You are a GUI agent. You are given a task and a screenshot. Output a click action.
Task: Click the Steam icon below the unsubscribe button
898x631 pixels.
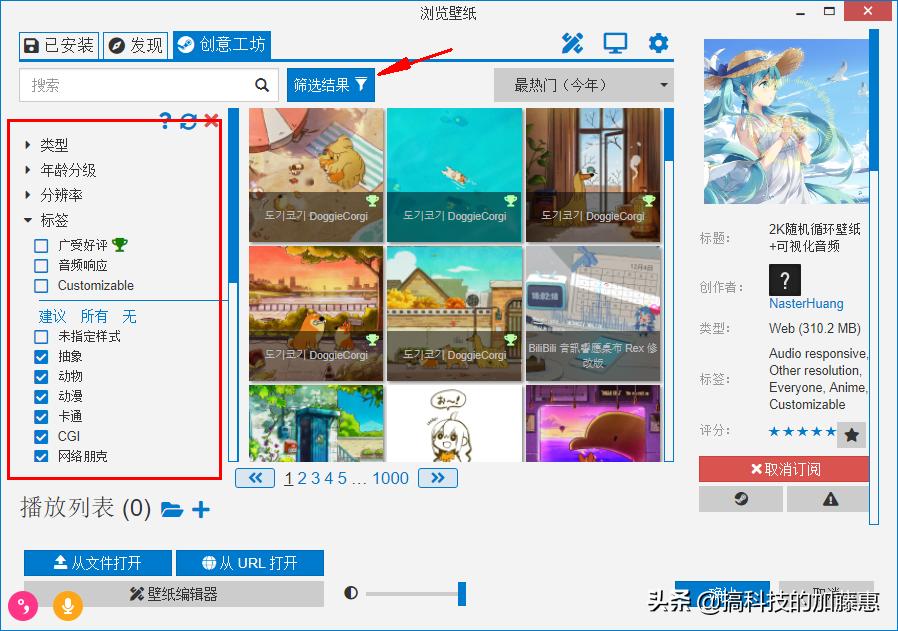(740, 498)
